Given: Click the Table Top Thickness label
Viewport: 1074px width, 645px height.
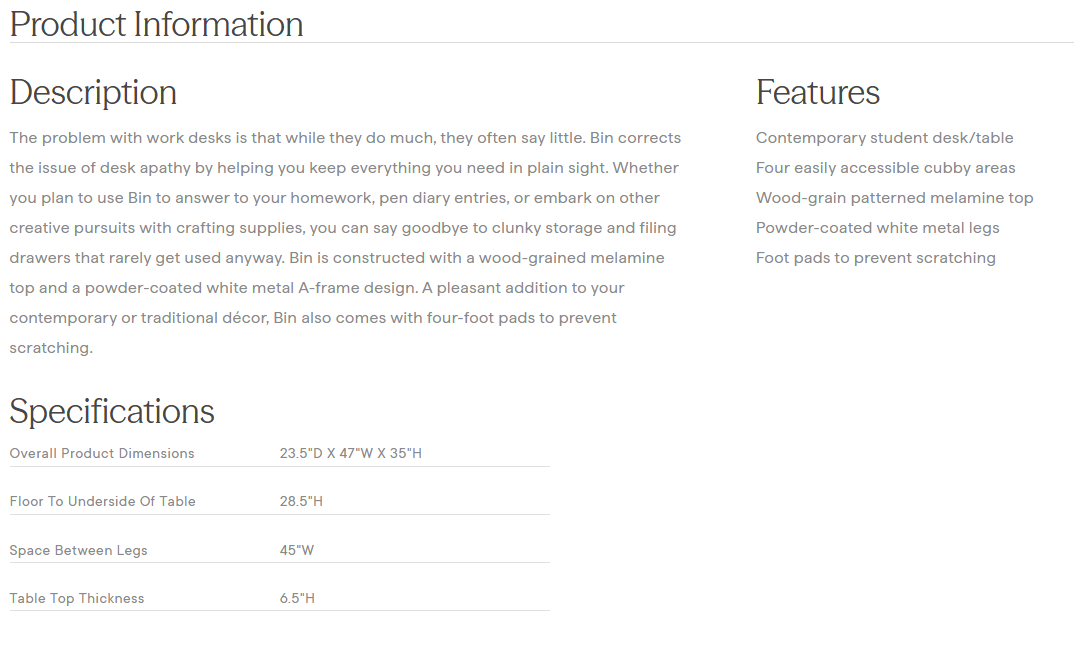Looking at the screenshot, I should (77, 599).
